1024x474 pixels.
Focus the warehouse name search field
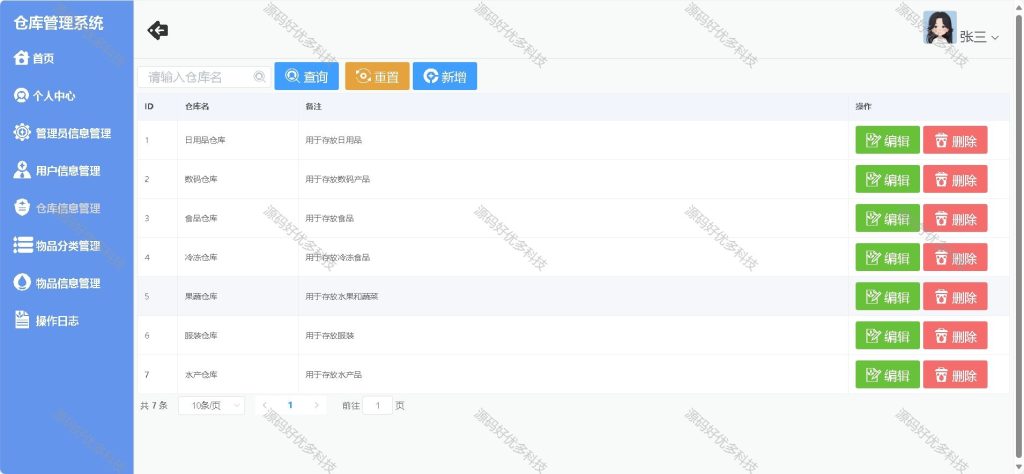click(204, 77)
